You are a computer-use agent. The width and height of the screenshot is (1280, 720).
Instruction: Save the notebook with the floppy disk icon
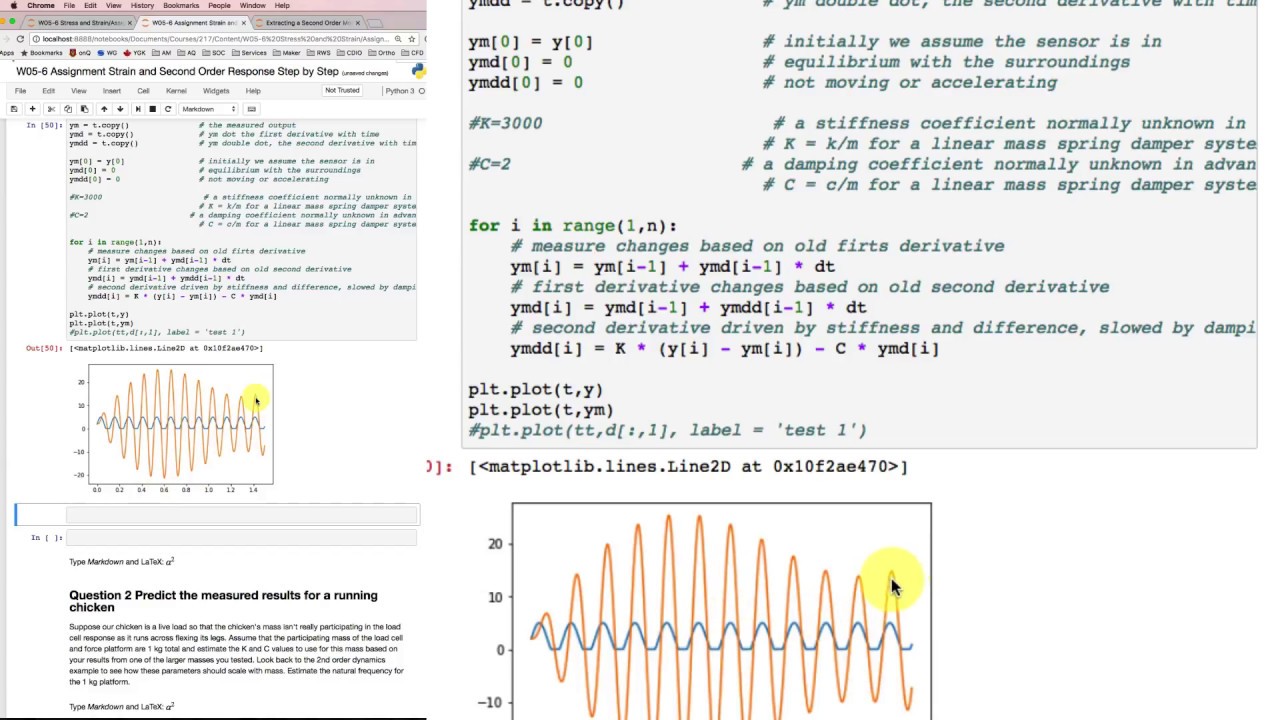pos(14,109)
